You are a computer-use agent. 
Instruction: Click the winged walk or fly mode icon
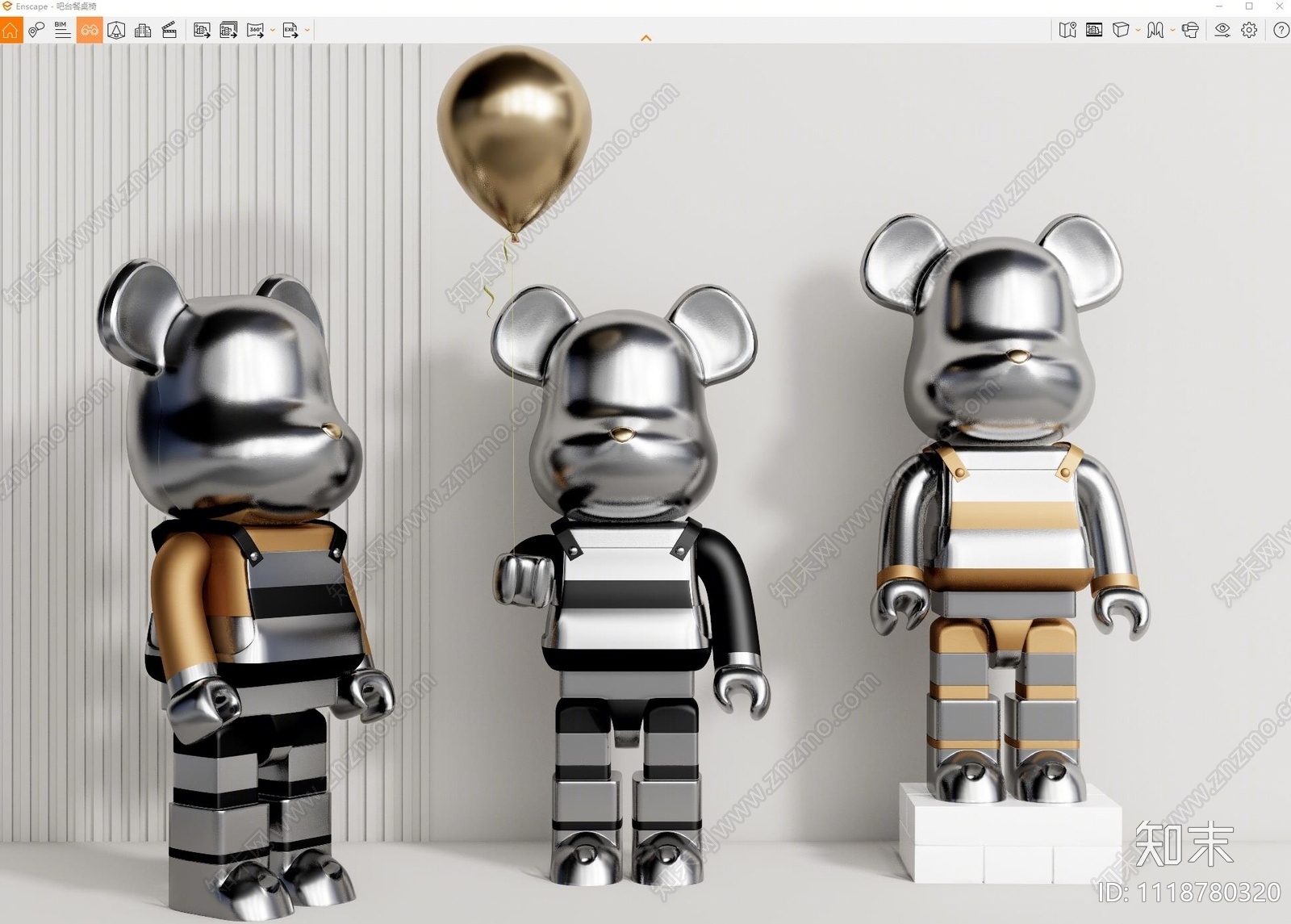point(1155,31)
